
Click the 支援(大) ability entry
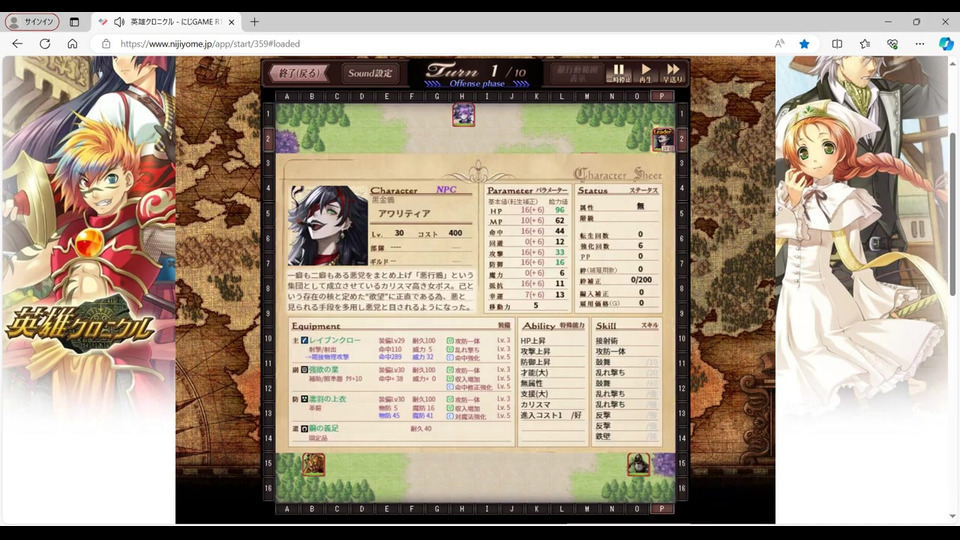[x=534, y=394]
